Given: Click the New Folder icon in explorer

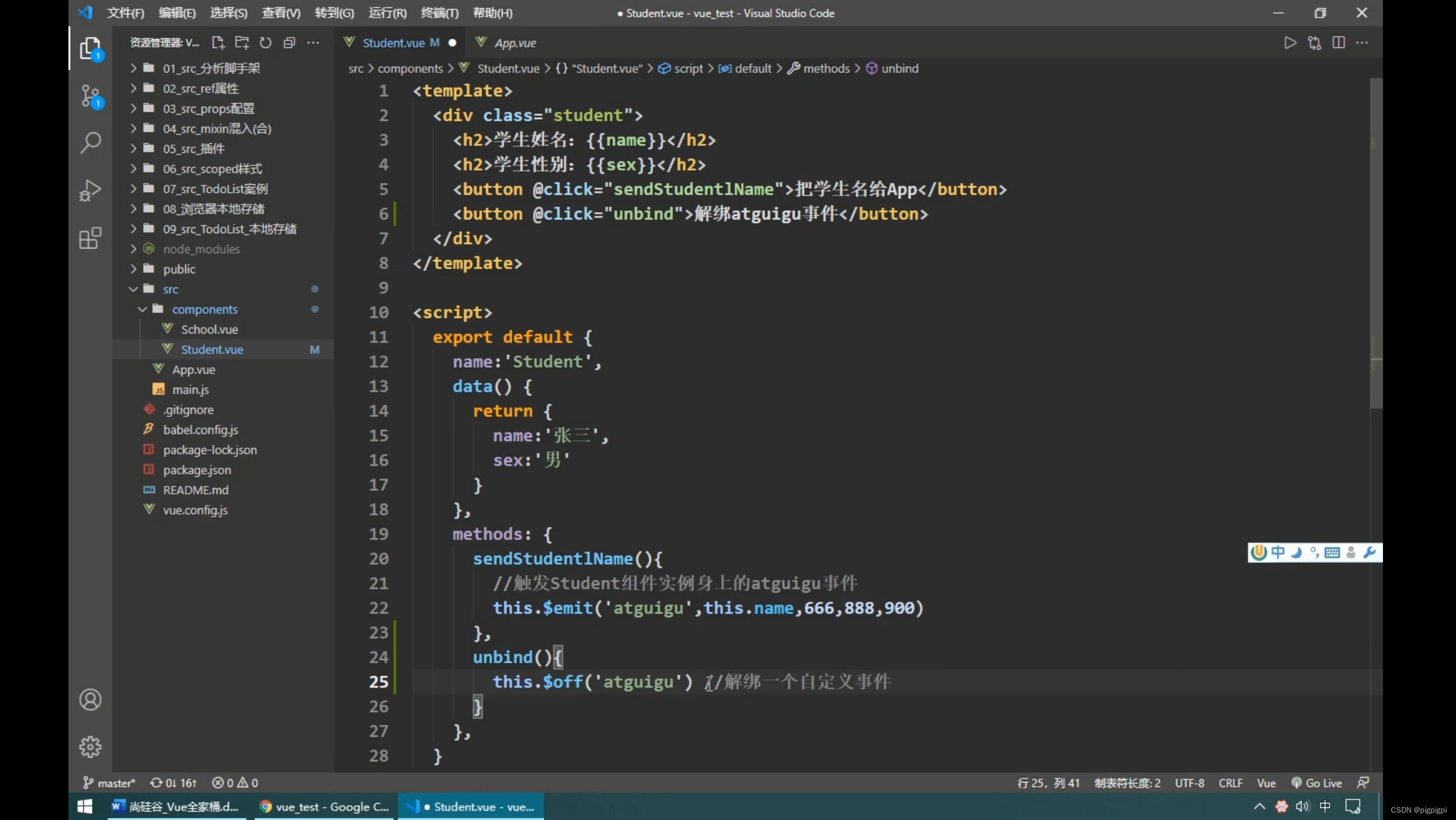Looking at the screenshot, I should point(242,43).
